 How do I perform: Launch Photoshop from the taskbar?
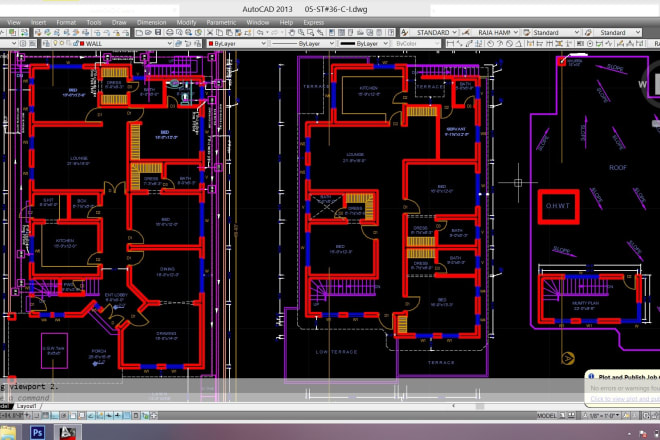tap(37, 432)
